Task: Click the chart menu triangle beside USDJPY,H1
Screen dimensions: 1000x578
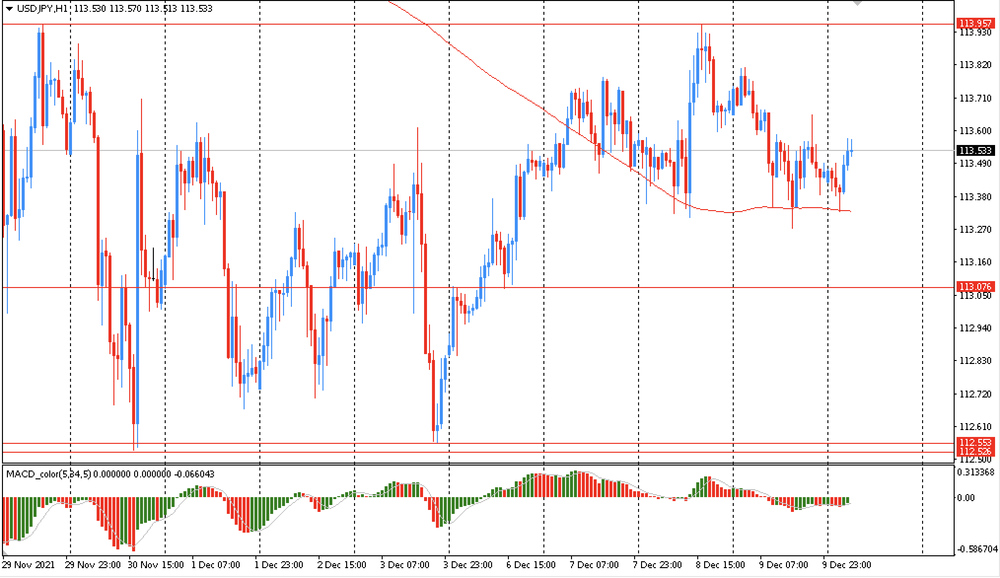Action: pos(9,9)
